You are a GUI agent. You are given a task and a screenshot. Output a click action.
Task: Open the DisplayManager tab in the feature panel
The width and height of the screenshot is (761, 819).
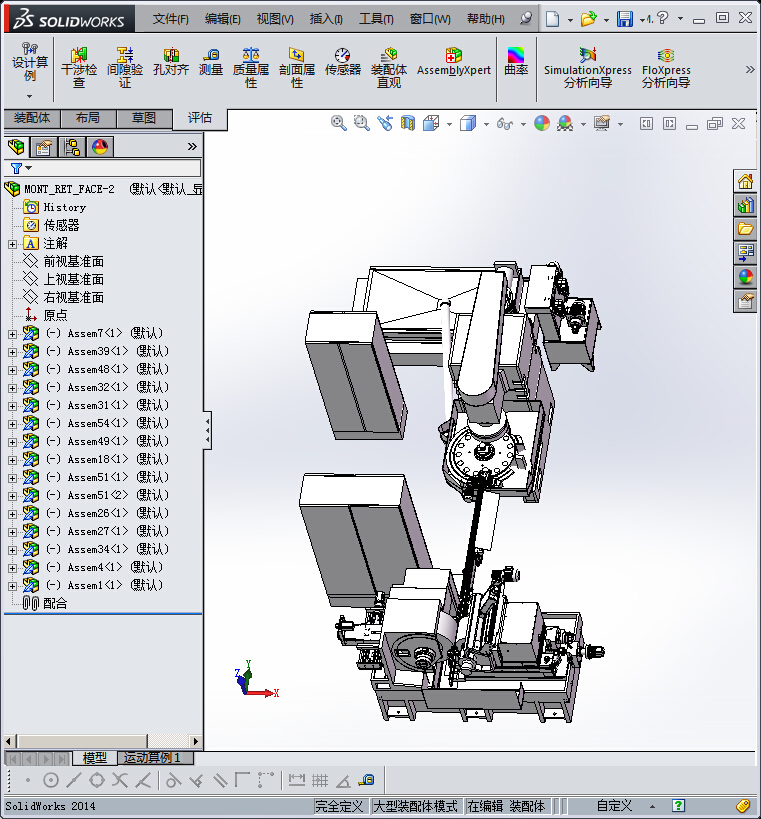[x=100, y=147]
